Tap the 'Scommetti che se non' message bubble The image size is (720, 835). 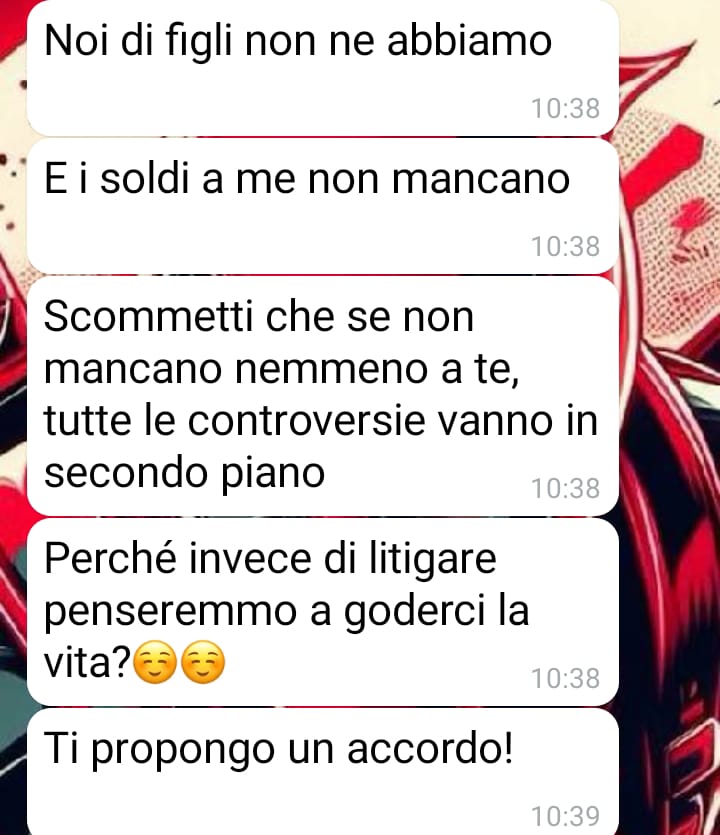click(x=323, y=396)
